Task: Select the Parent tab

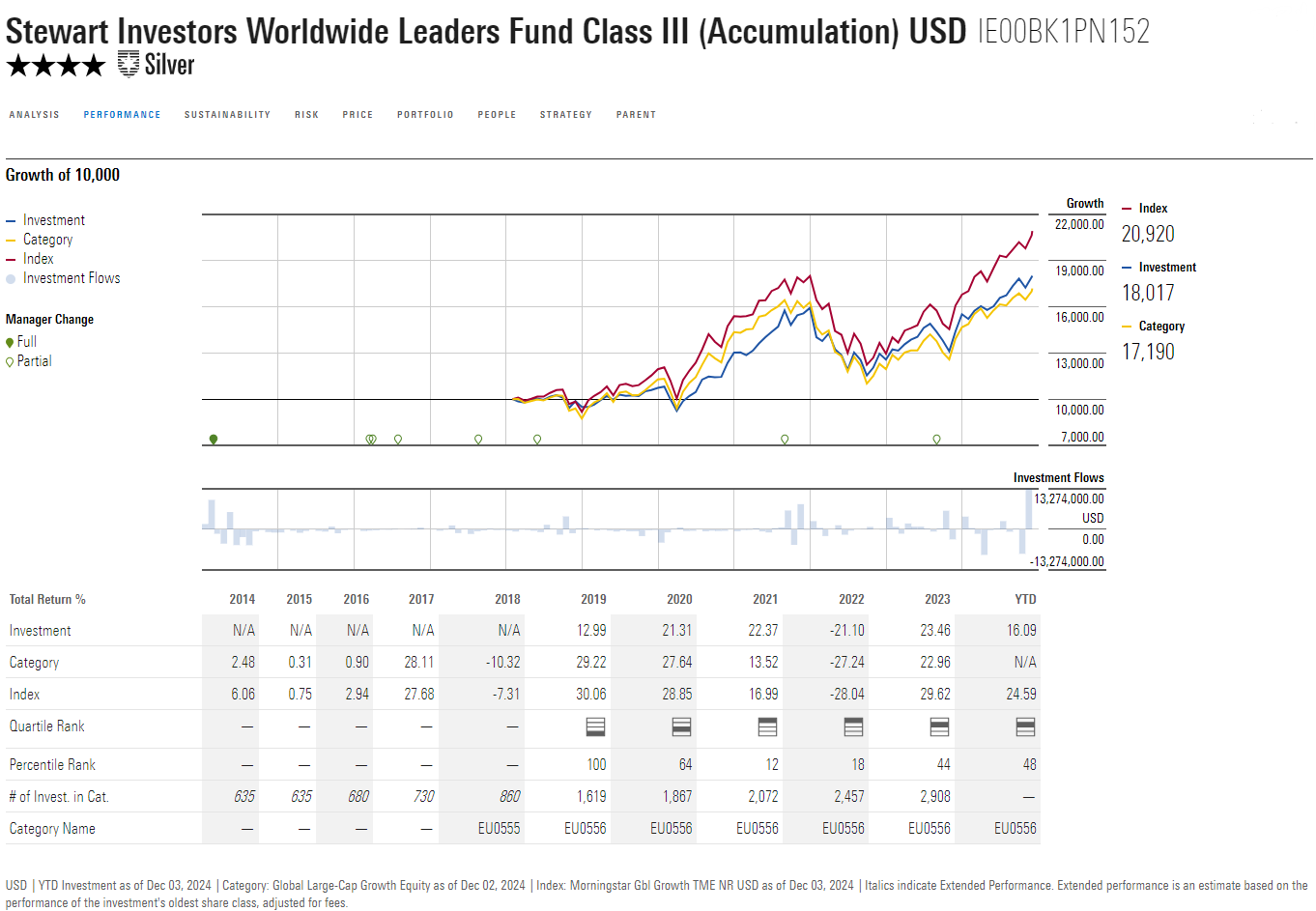Action: point(636,115)
